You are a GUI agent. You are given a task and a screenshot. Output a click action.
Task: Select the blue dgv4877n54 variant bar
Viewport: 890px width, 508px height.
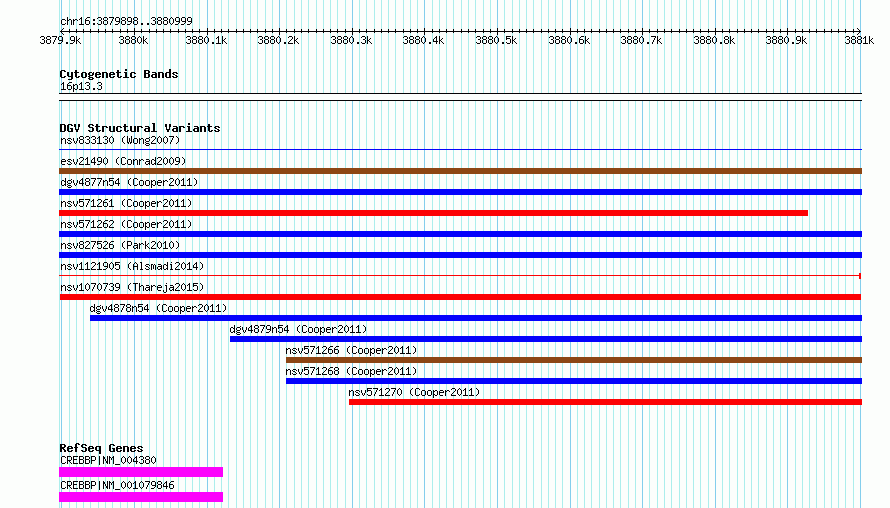(x=460, y=192)
